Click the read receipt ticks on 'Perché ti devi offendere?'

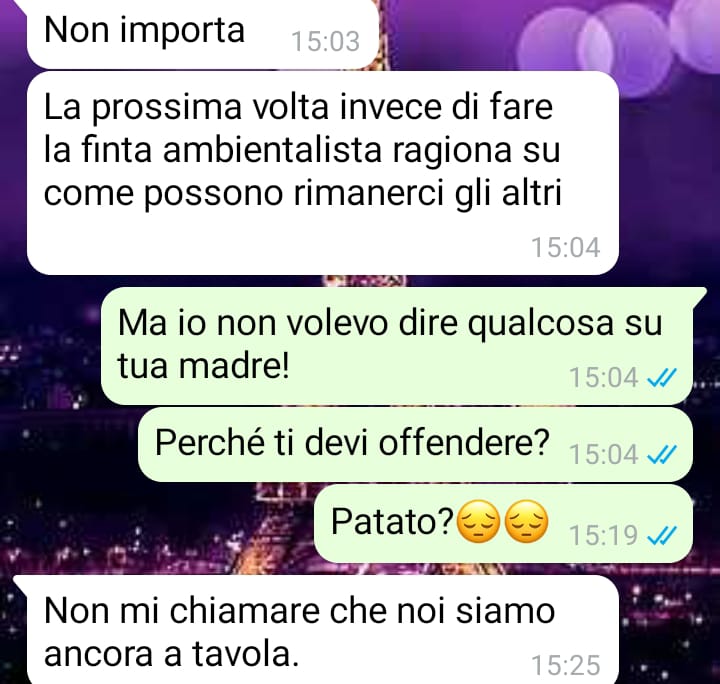point(661,455)
